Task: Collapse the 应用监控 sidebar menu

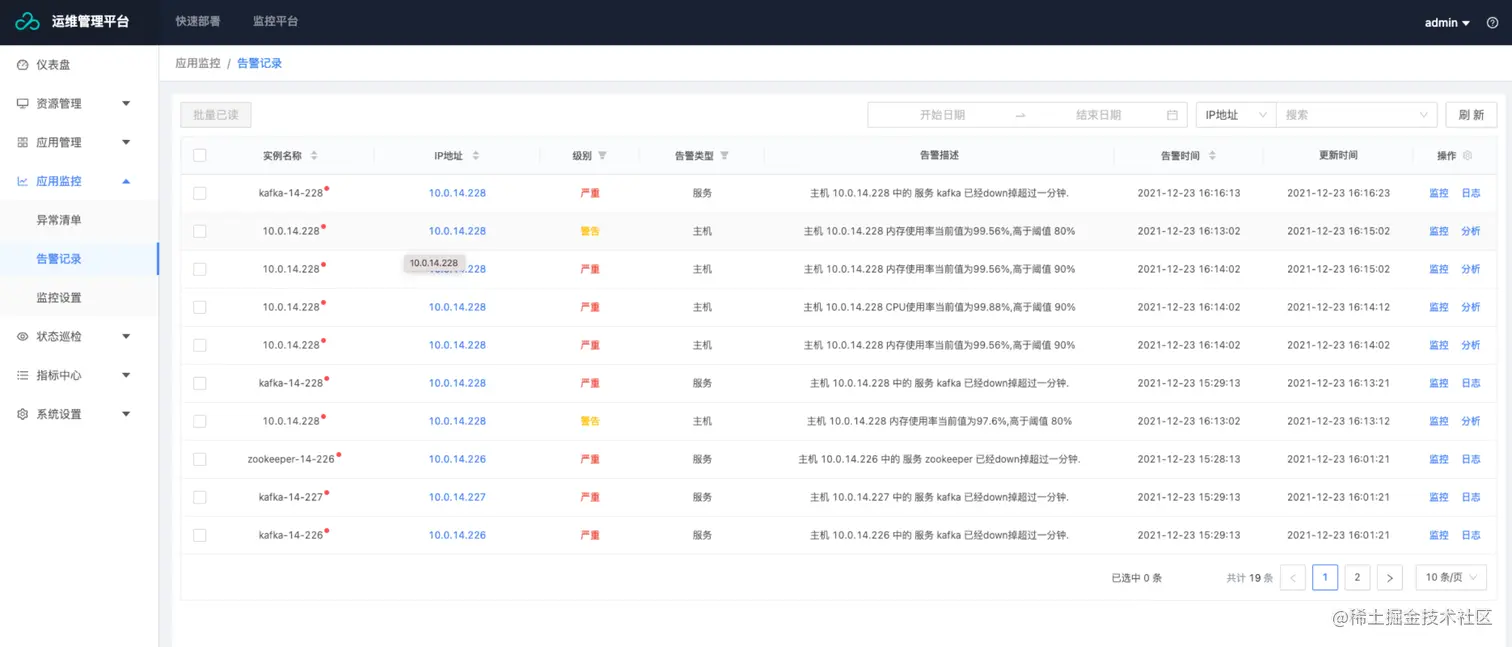Action: (x=126, y=182)
